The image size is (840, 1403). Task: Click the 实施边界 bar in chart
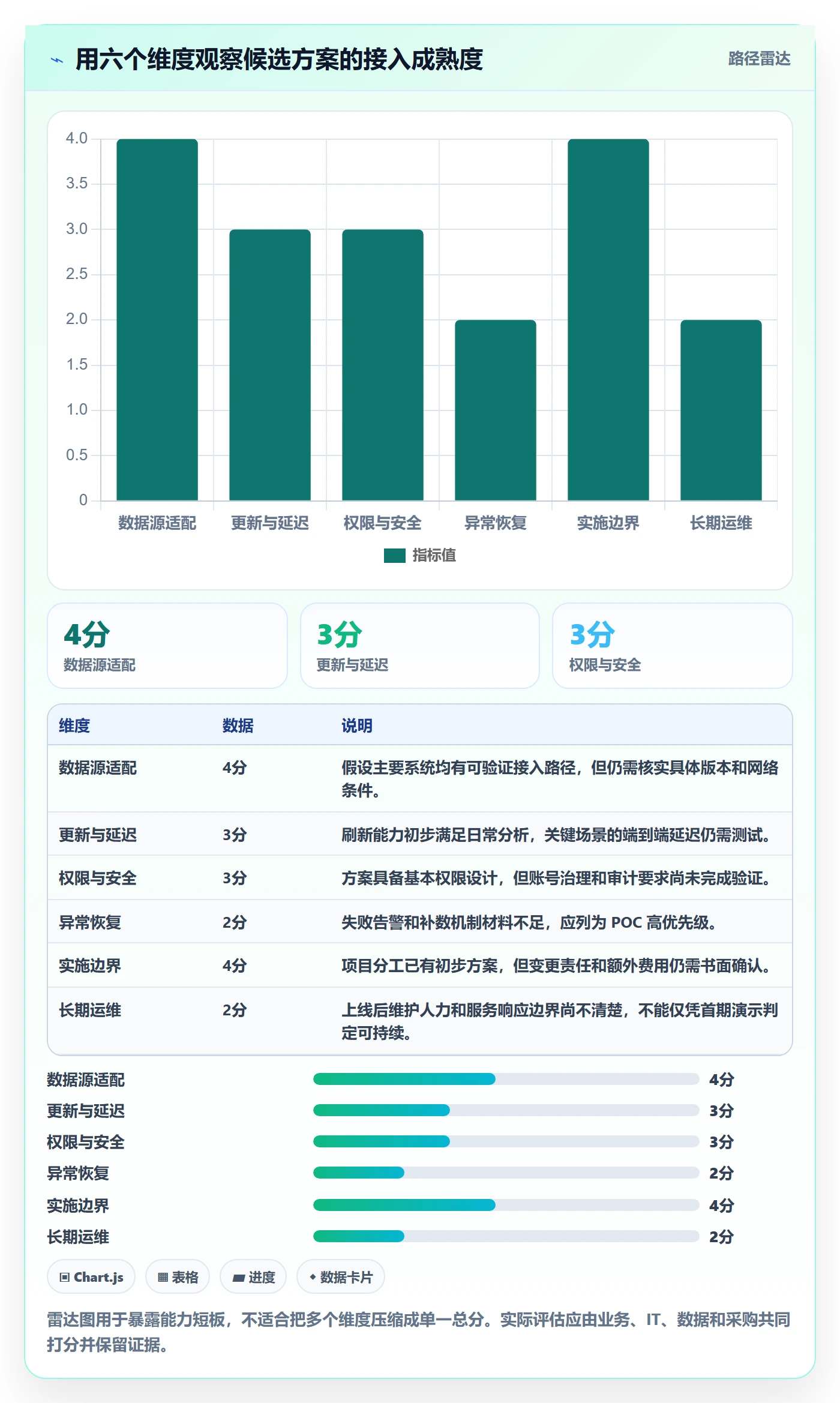coord(608,320)
